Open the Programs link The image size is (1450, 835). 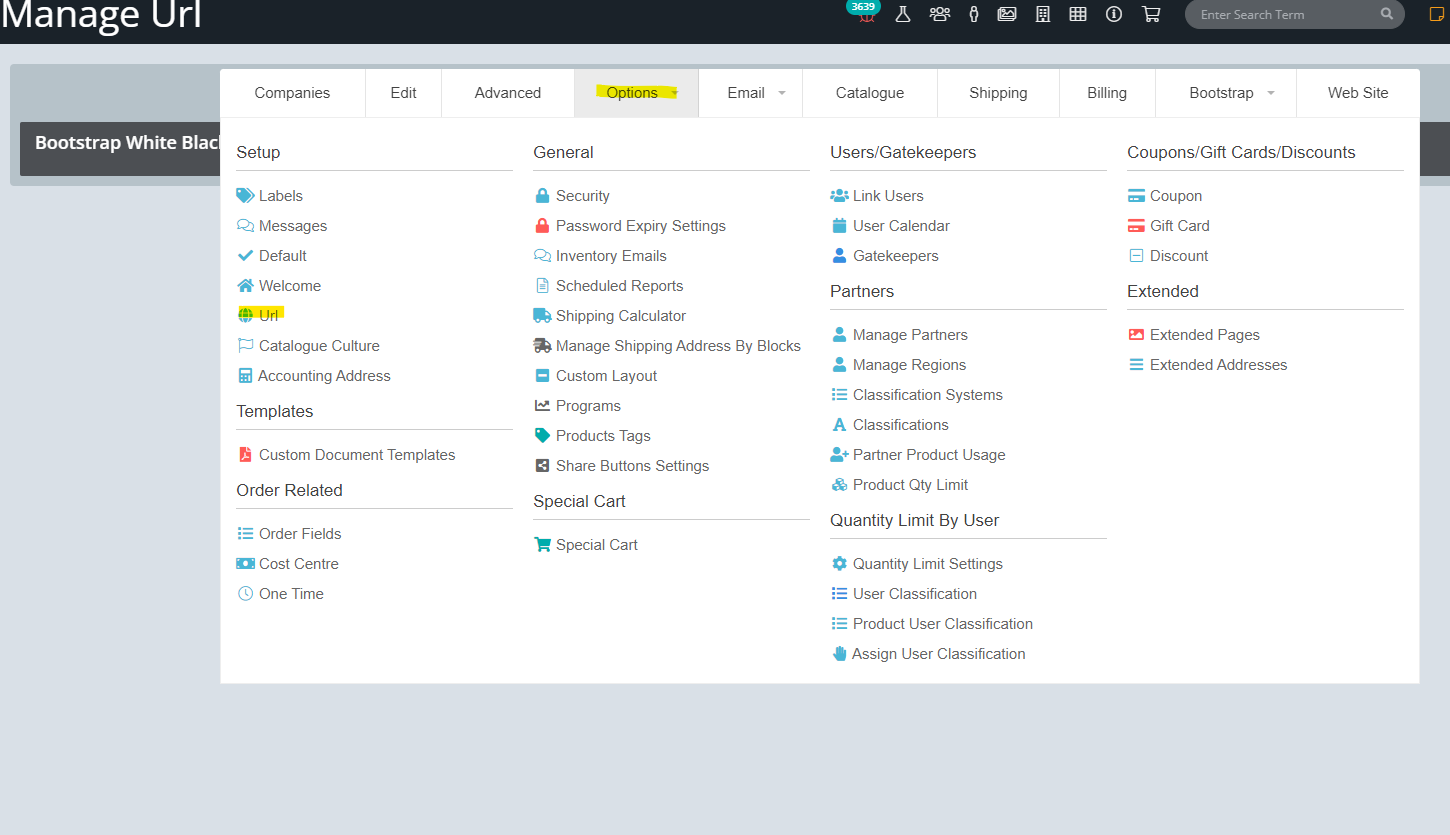(x=588, y=406)
